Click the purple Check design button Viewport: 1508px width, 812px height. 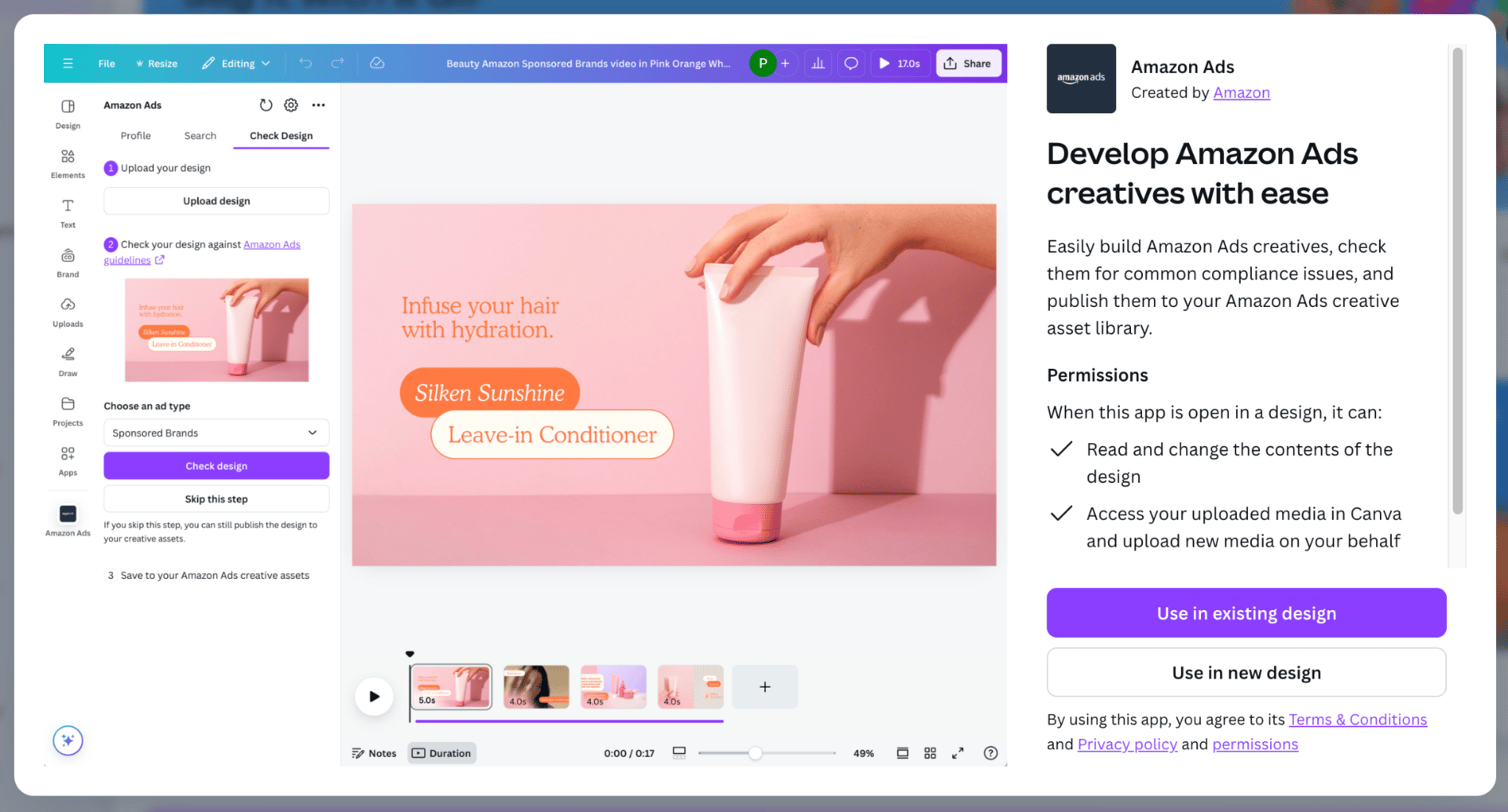(x=217, y=466)
